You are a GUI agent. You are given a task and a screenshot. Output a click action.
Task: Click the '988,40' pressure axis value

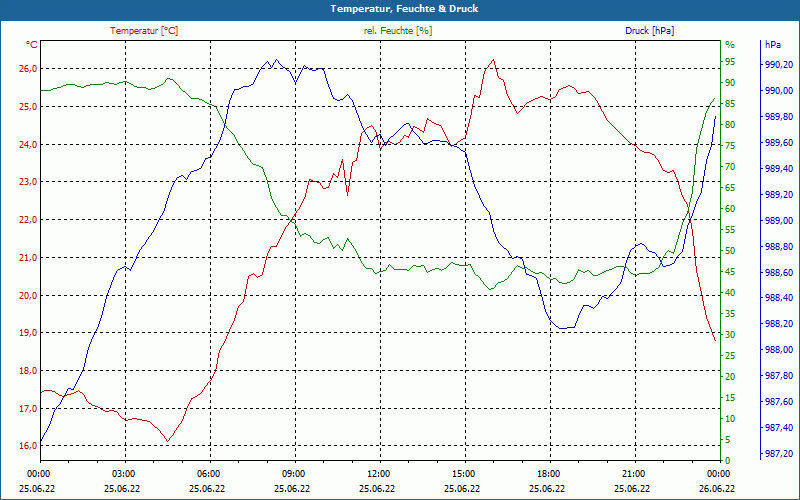point(779,298)
